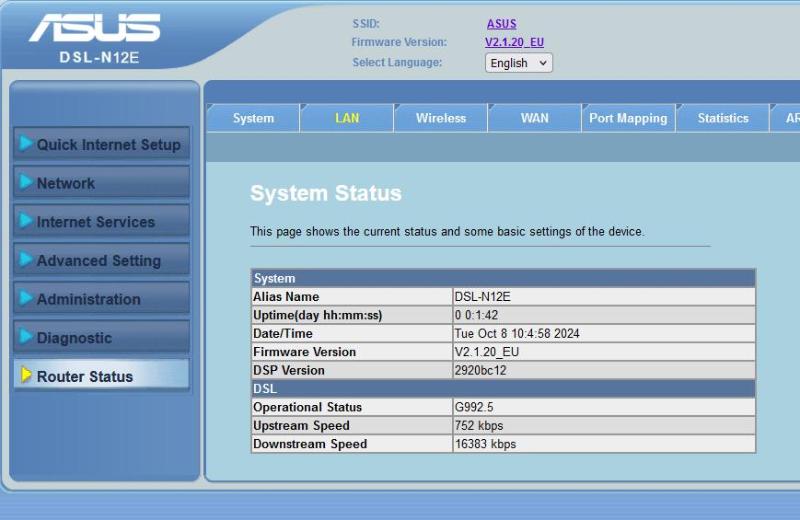Click arrow icon beside Quick Internet Setup

26,144
